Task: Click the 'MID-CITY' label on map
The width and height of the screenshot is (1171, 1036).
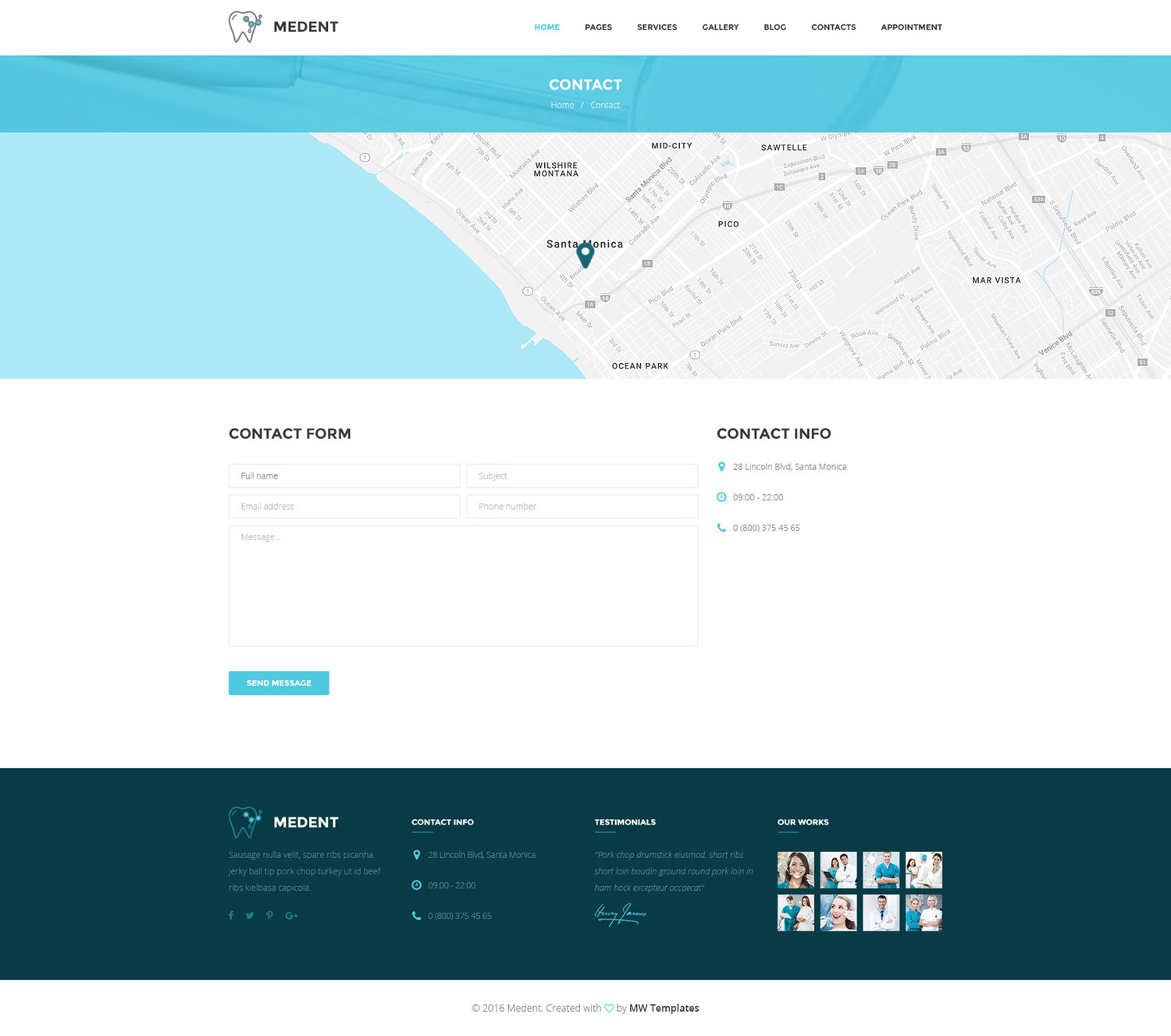Action: click(671, 146)
